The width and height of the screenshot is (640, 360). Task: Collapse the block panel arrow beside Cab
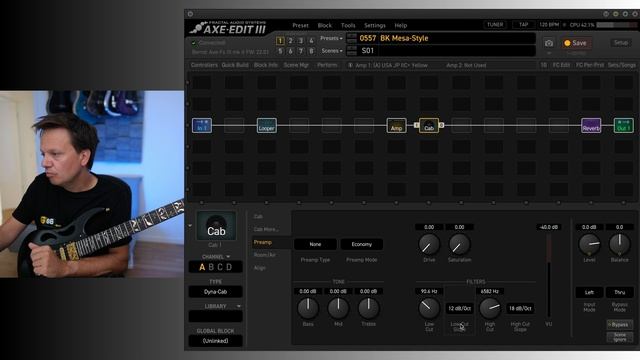click(x=190, y=225)
